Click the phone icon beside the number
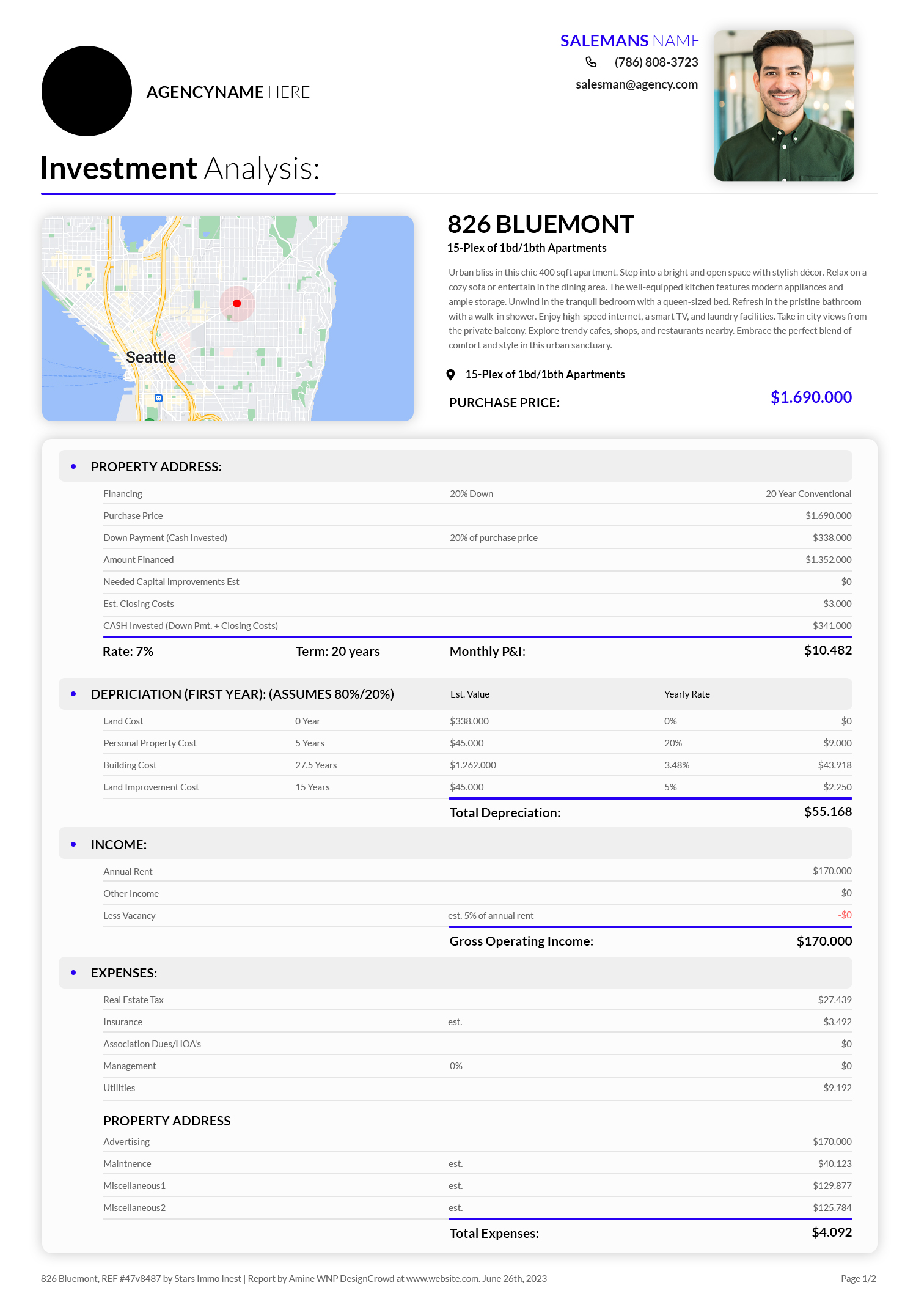 click(591, 62)
